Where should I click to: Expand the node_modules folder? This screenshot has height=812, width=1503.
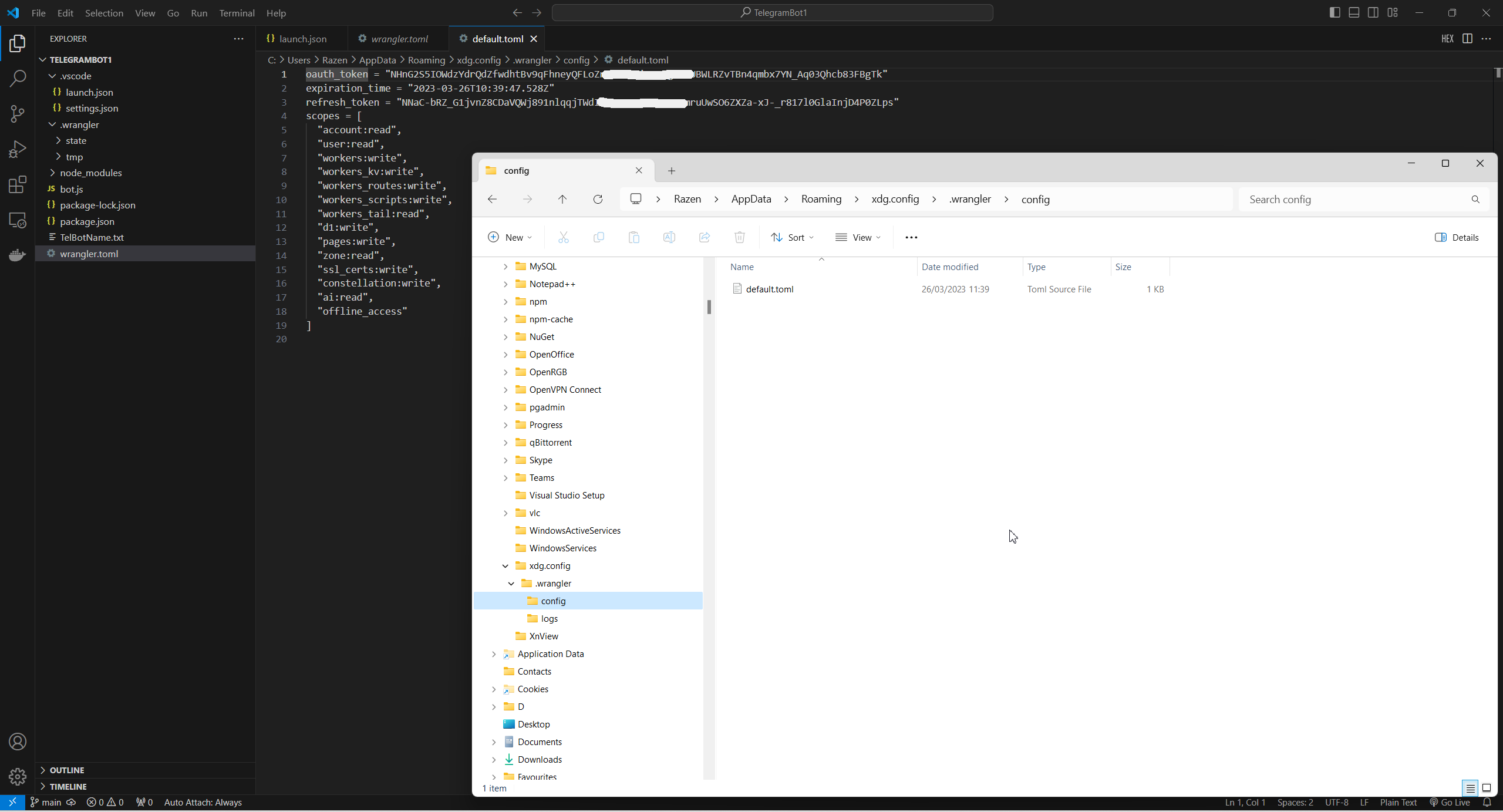(90, 173)
